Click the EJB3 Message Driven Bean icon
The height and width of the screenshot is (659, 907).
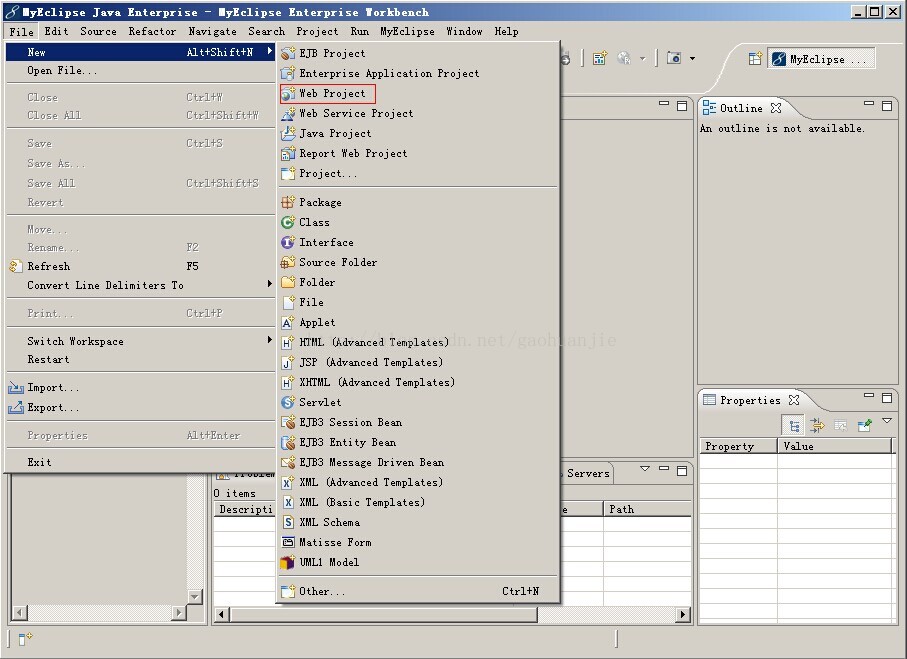287,462
